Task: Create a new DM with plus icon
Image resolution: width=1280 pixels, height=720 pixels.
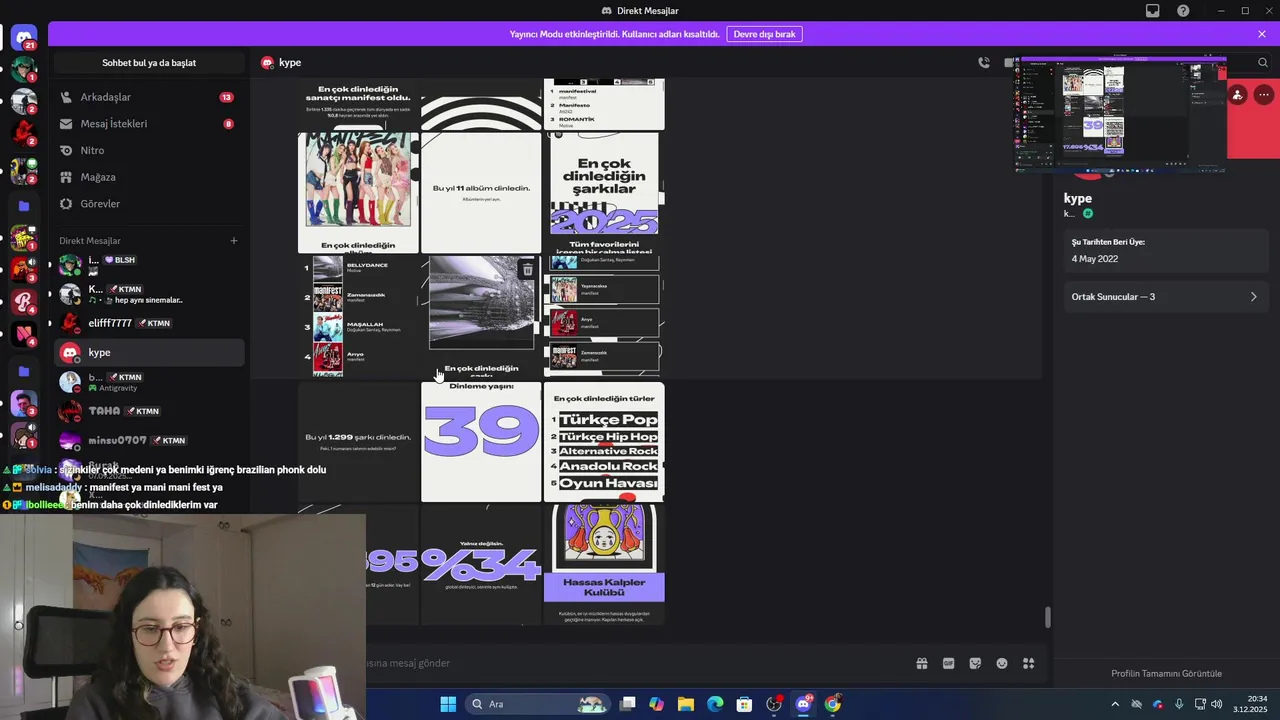Action: pyautogui.click(x=234, y=240)
